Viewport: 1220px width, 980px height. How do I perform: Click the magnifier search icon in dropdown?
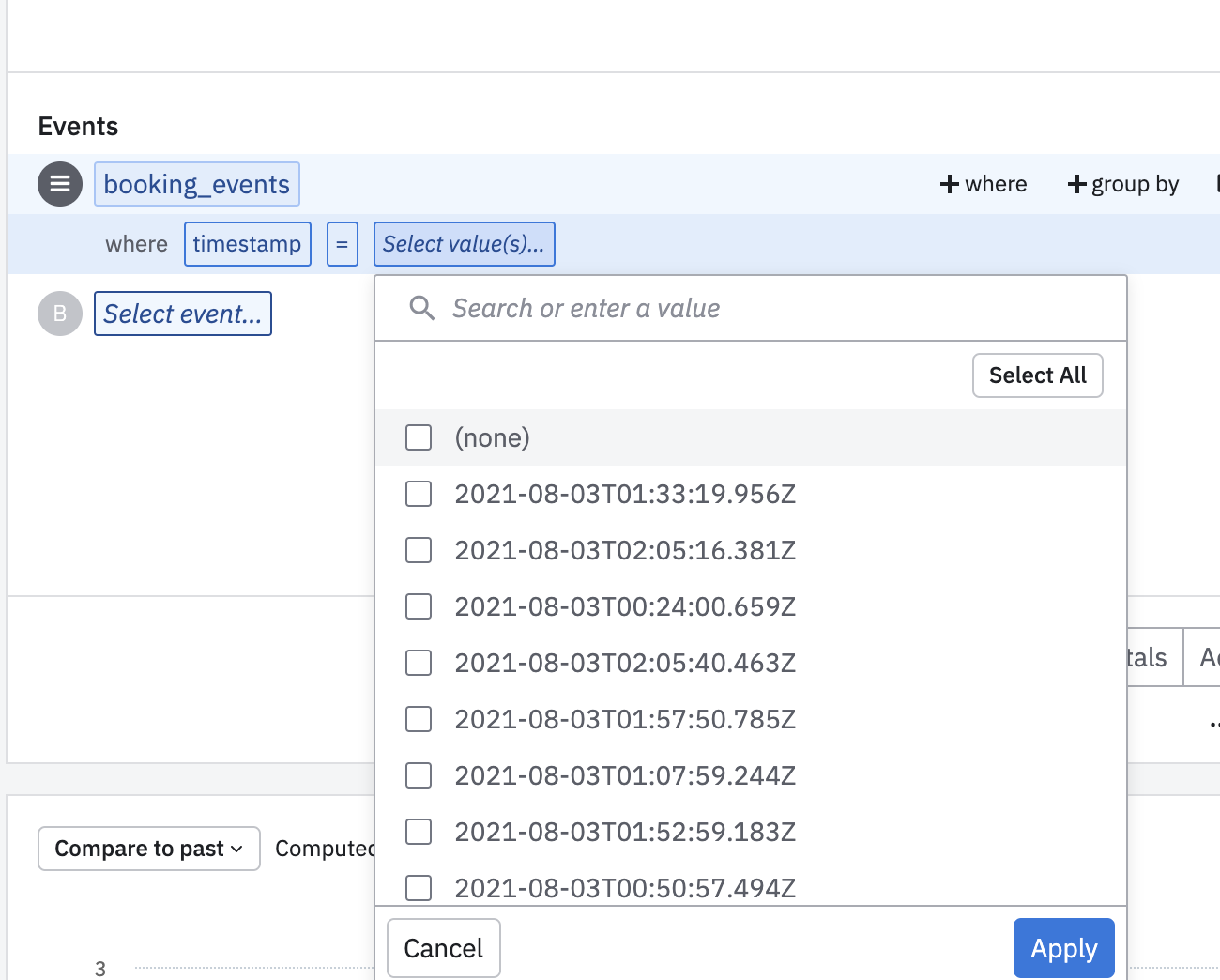[x=422, y=308]
